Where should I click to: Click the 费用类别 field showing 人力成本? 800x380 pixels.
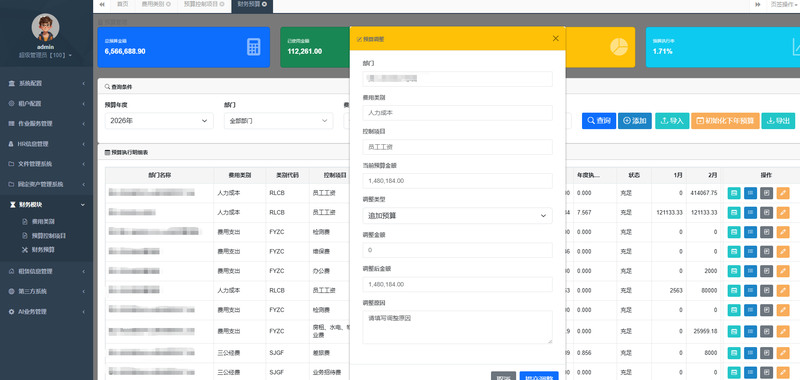point(457,113)
